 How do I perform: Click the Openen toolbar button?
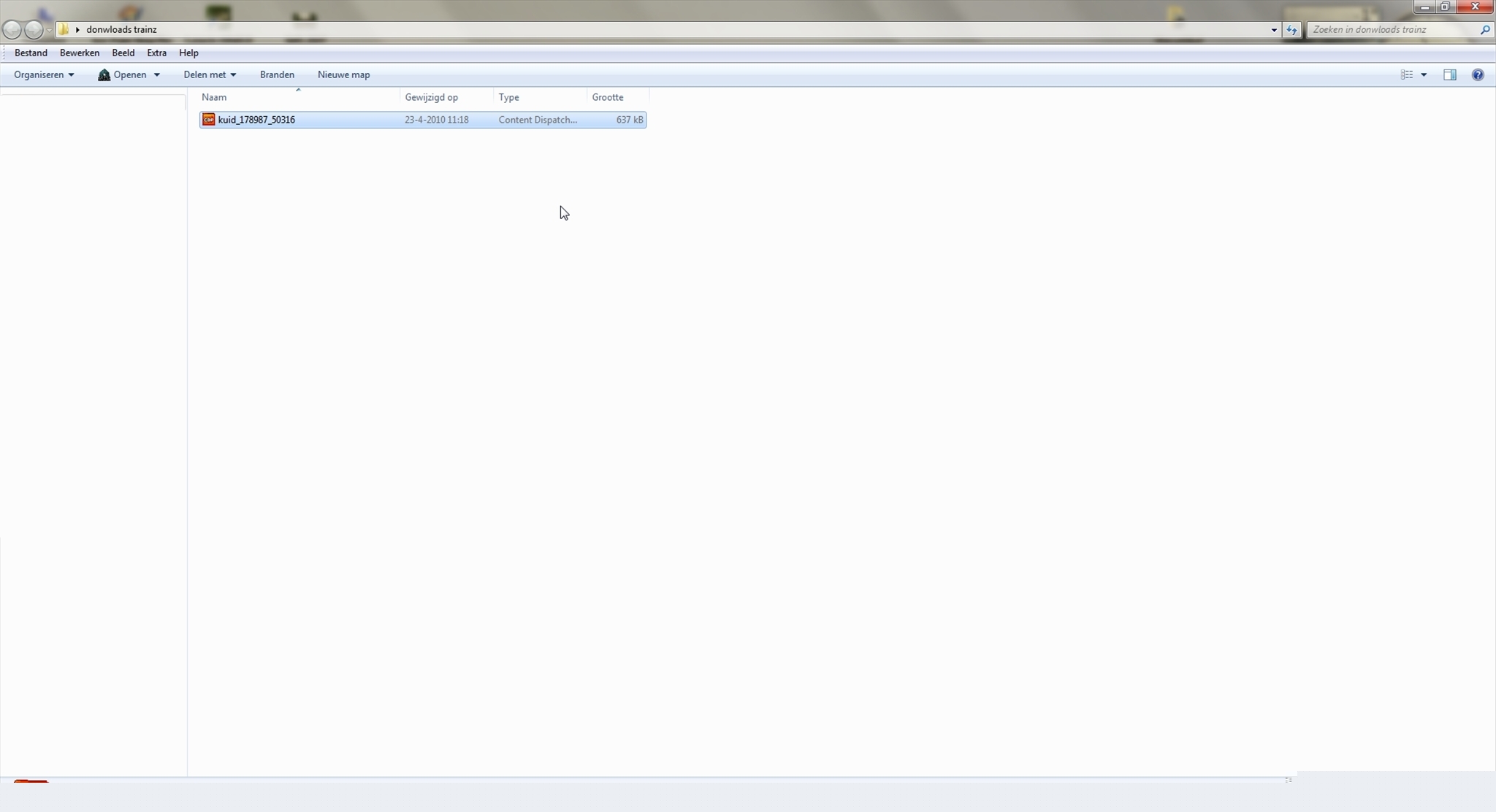(122, 74)
